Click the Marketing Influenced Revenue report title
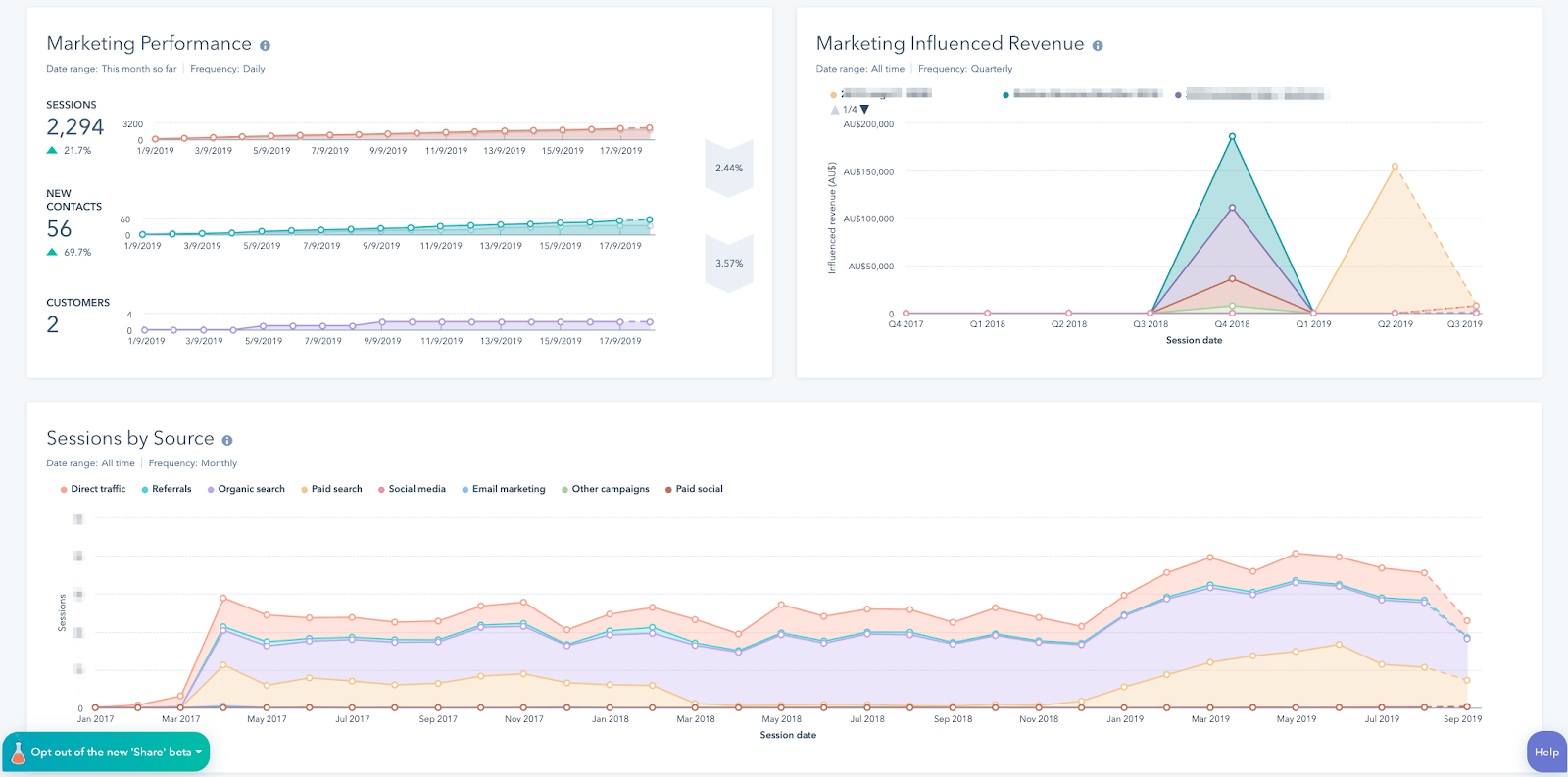The height and width of the screenshot is (777, 1568). (x=950, y=44)
